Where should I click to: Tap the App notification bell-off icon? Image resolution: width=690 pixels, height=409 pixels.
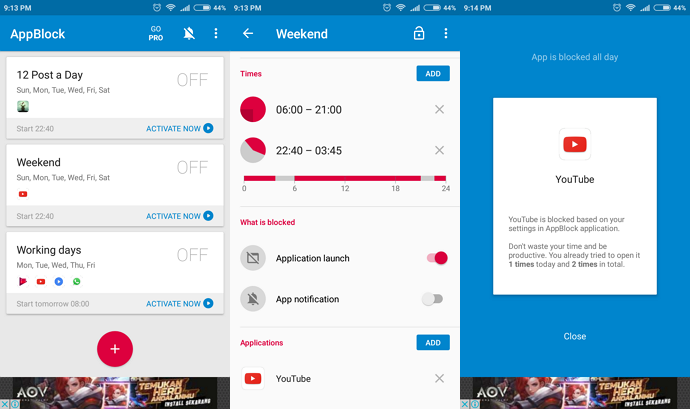click(x=253, y=299)
